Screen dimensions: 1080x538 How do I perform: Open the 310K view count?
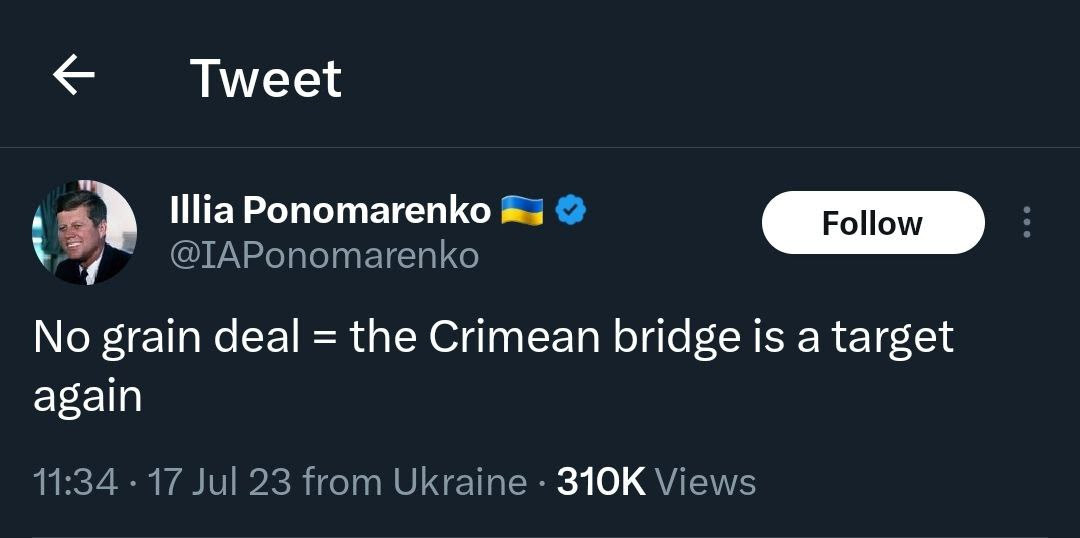(600, 482)
